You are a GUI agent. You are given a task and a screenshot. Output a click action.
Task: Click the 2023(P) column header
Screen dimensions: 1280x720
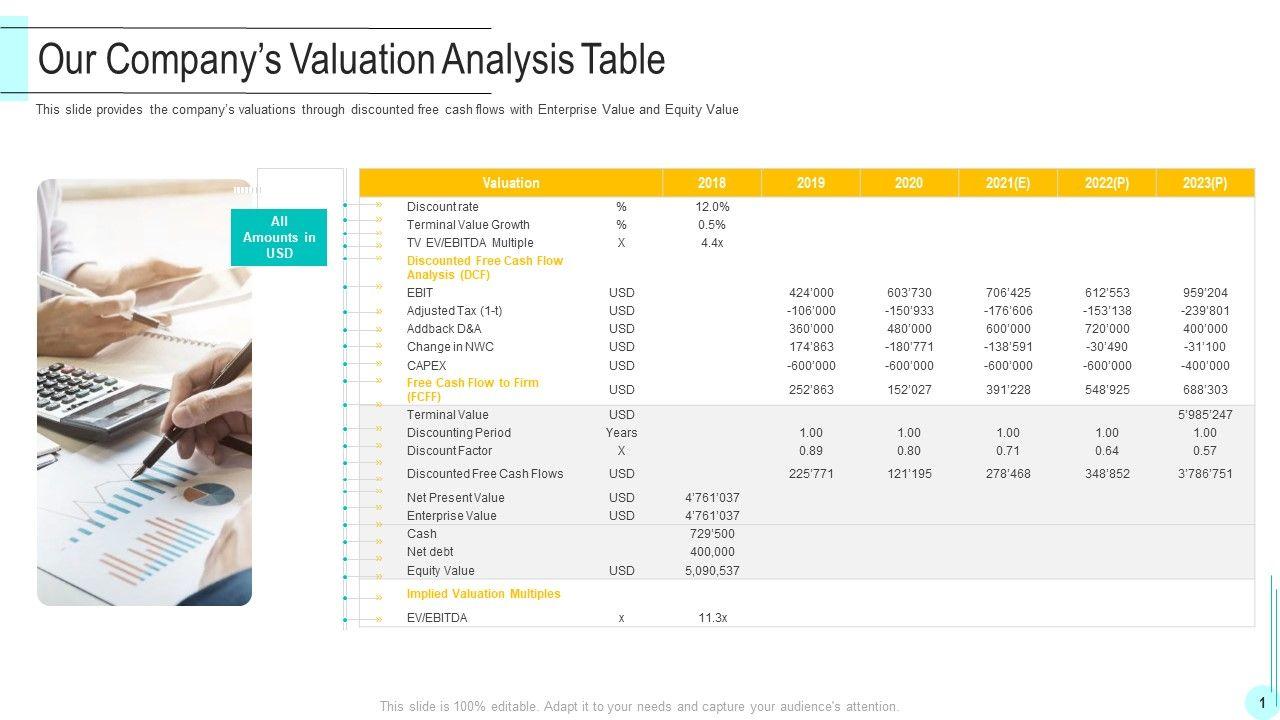tap(1205, 183)
